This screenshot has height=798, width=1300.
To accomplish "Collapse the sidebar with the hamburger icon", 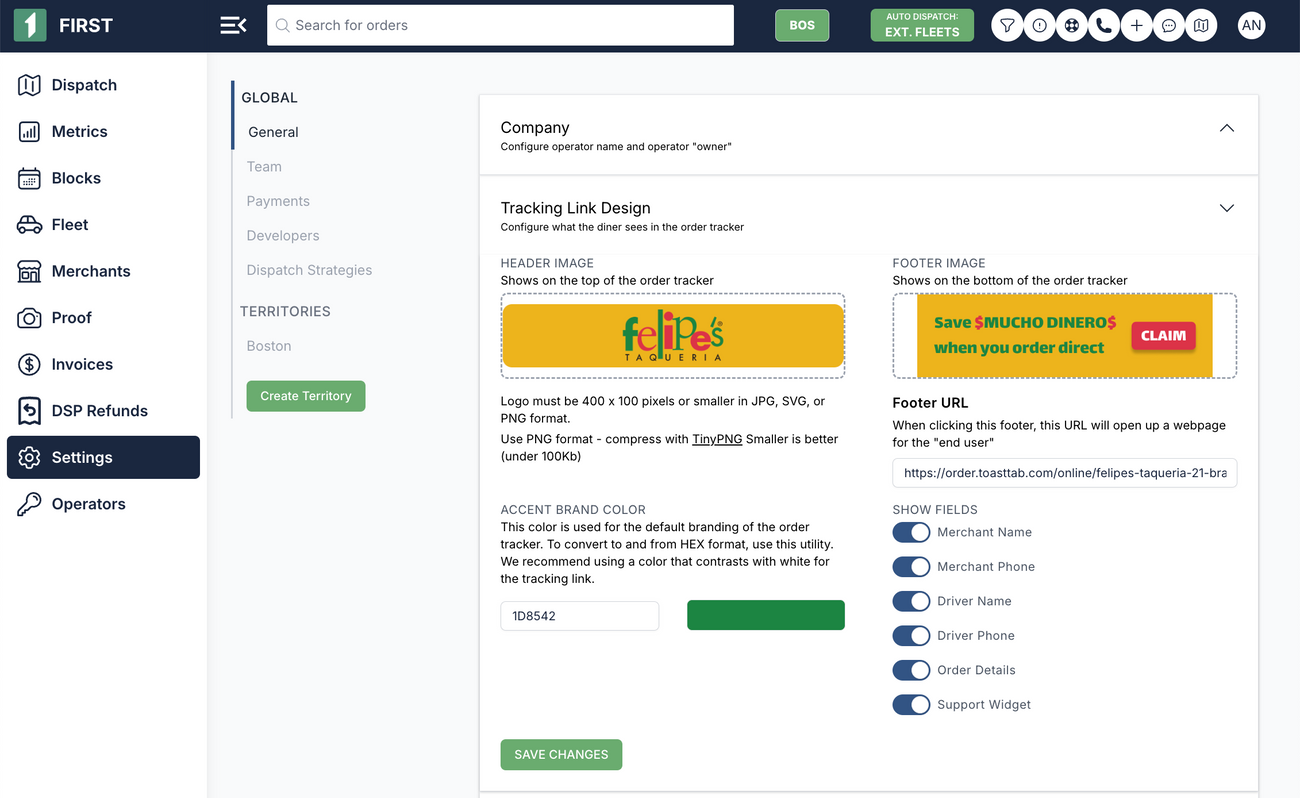I will tap(233, 25).
